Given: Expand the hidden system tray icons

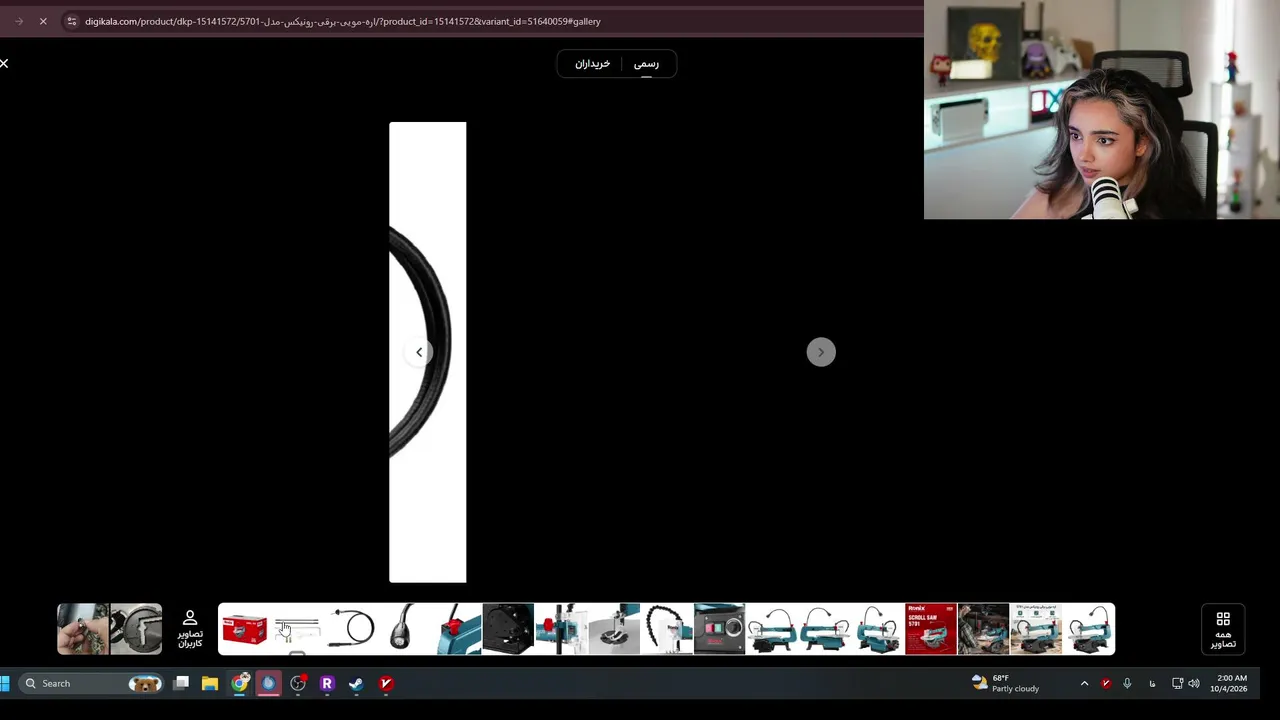Looking at the screenshot, I should 1084,683.
